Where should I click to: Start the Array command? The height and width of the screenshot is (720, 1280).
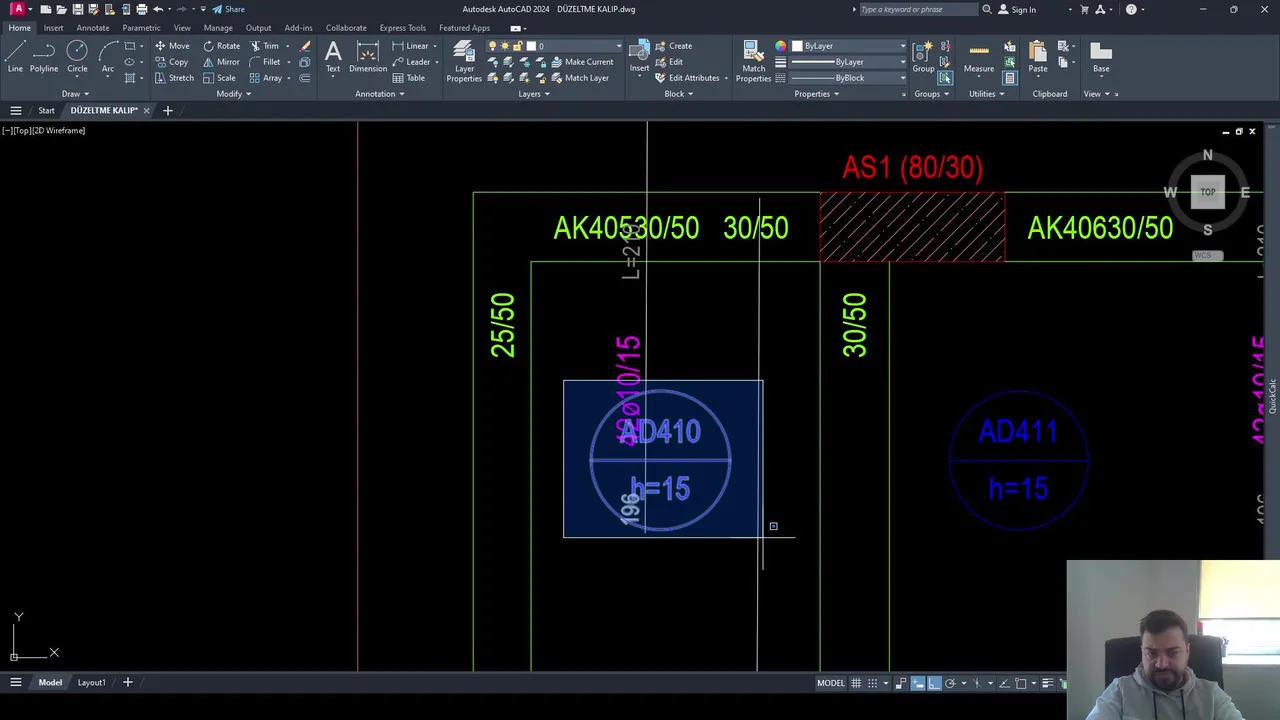click(266, 78)
